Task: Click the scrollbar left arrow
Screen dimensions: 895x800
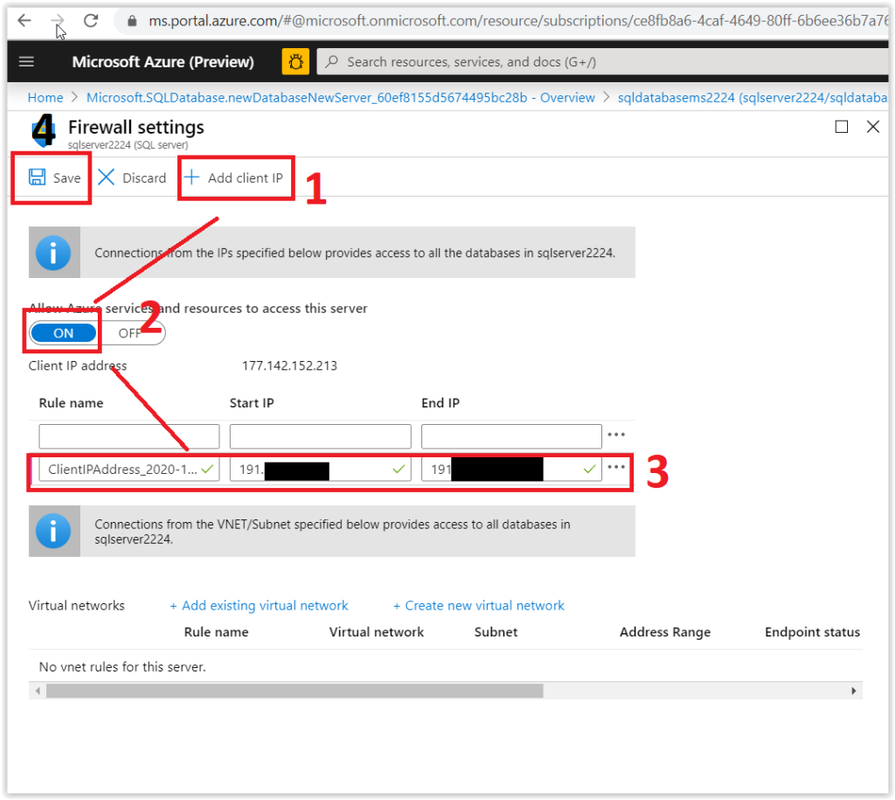Action: tap(38, 691)
